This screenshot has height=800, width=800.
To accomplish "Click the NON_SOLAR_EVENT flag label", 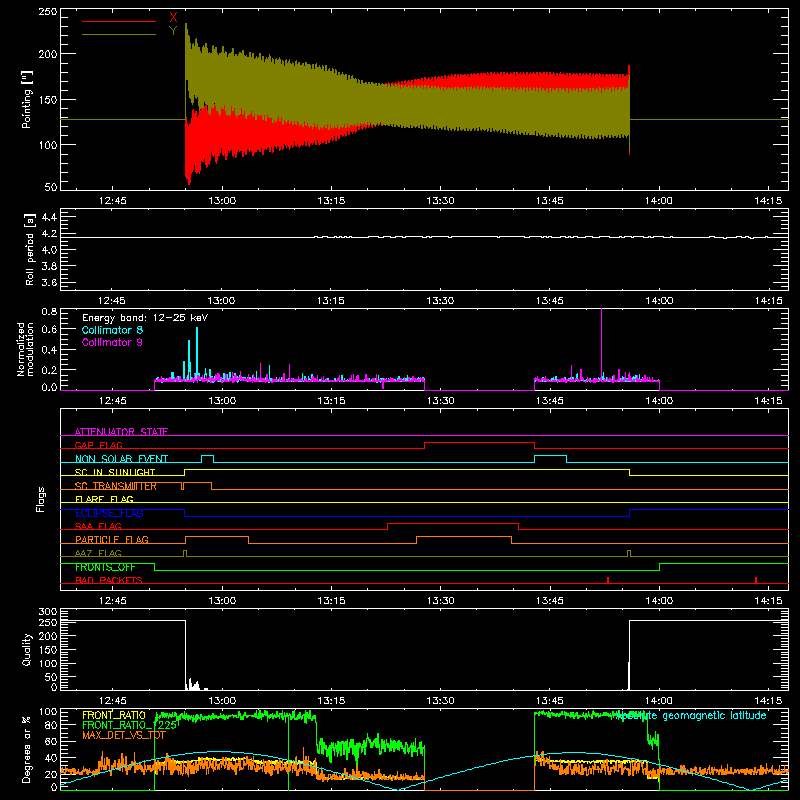I will (121, 459).
